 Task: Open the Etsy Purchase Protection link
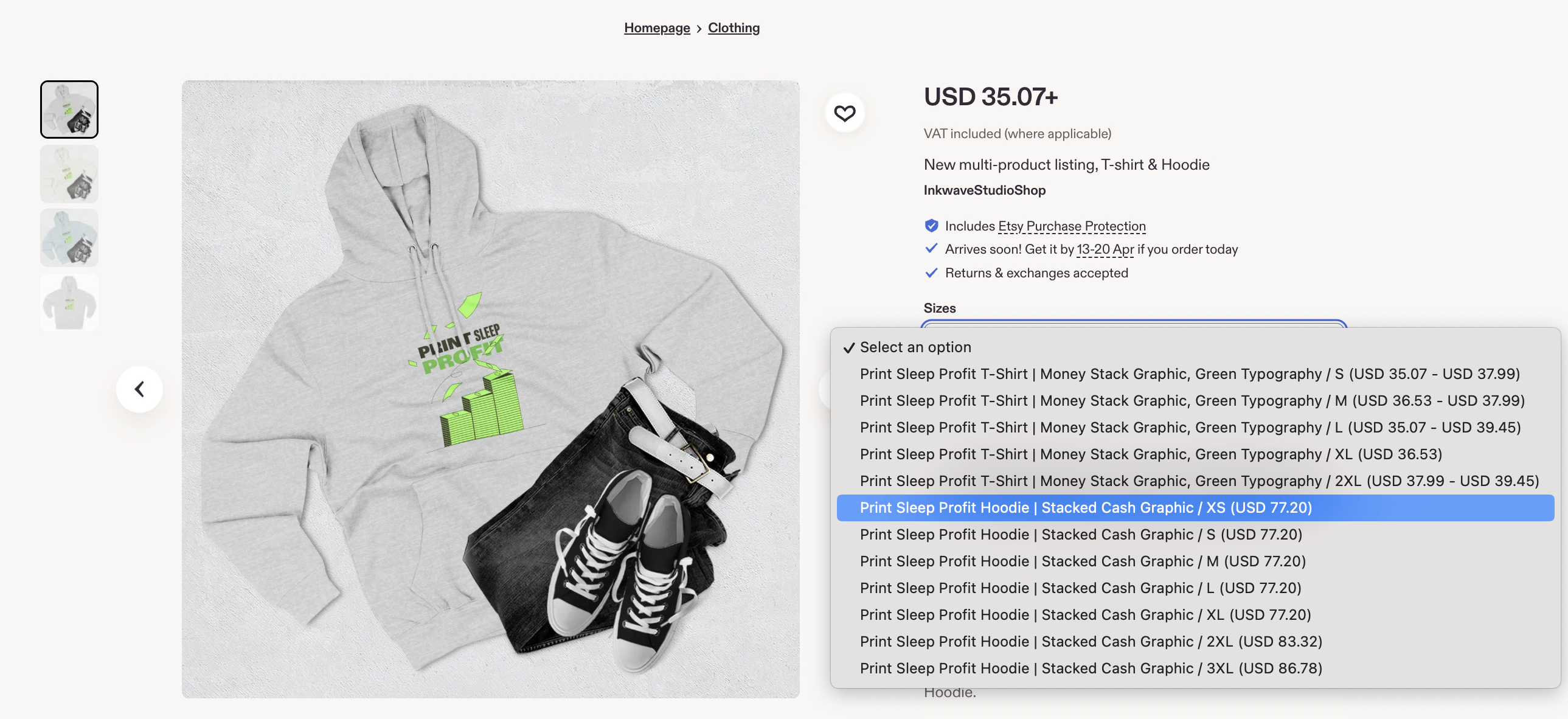coord(1070,225)
